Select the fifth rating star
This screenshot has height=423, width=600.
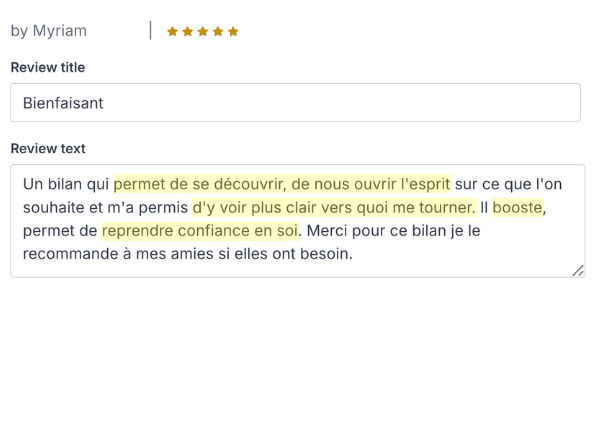[233, 31]
